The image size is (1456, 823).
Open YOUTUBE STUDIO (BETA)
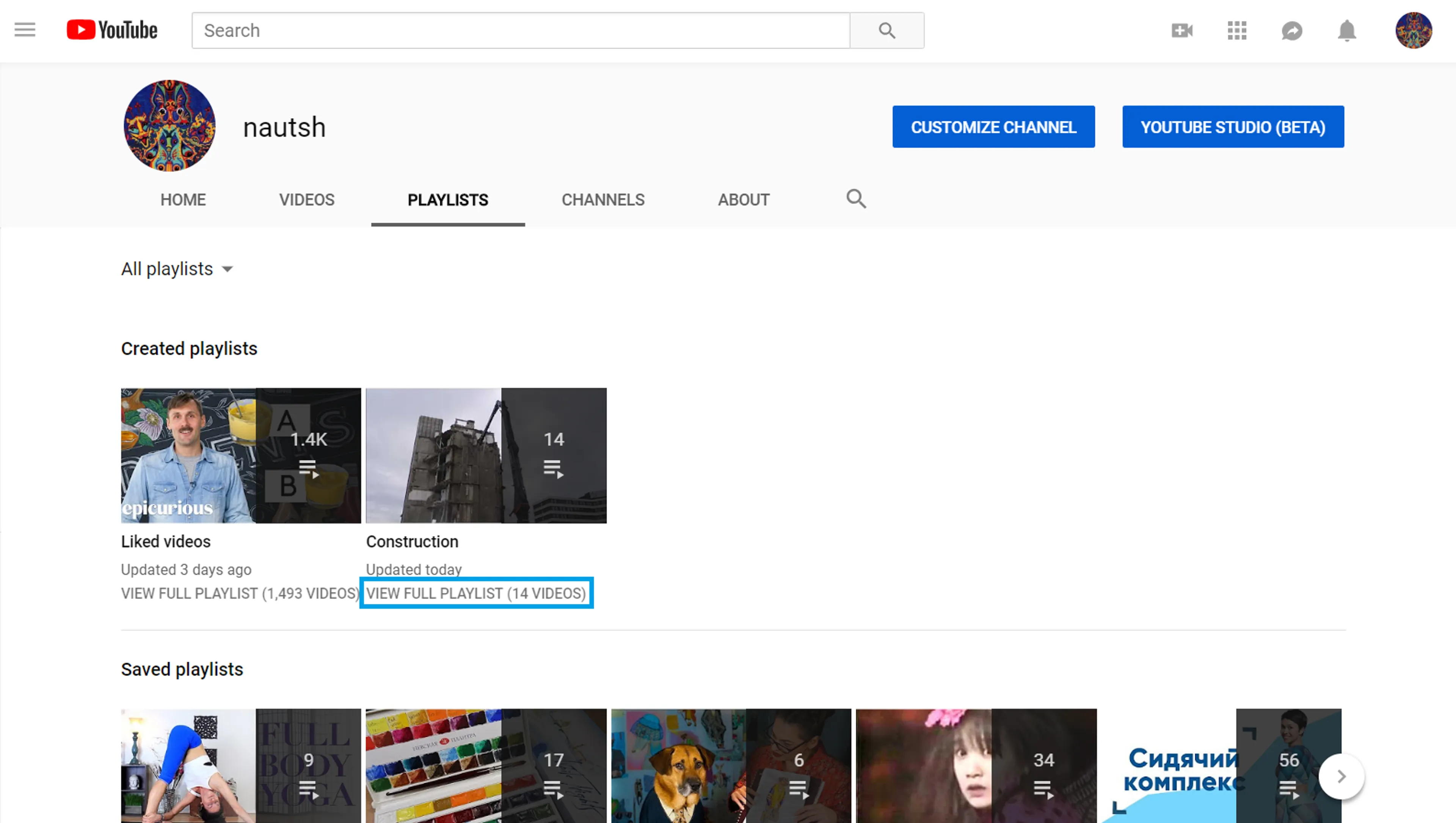pos(1233,127)
